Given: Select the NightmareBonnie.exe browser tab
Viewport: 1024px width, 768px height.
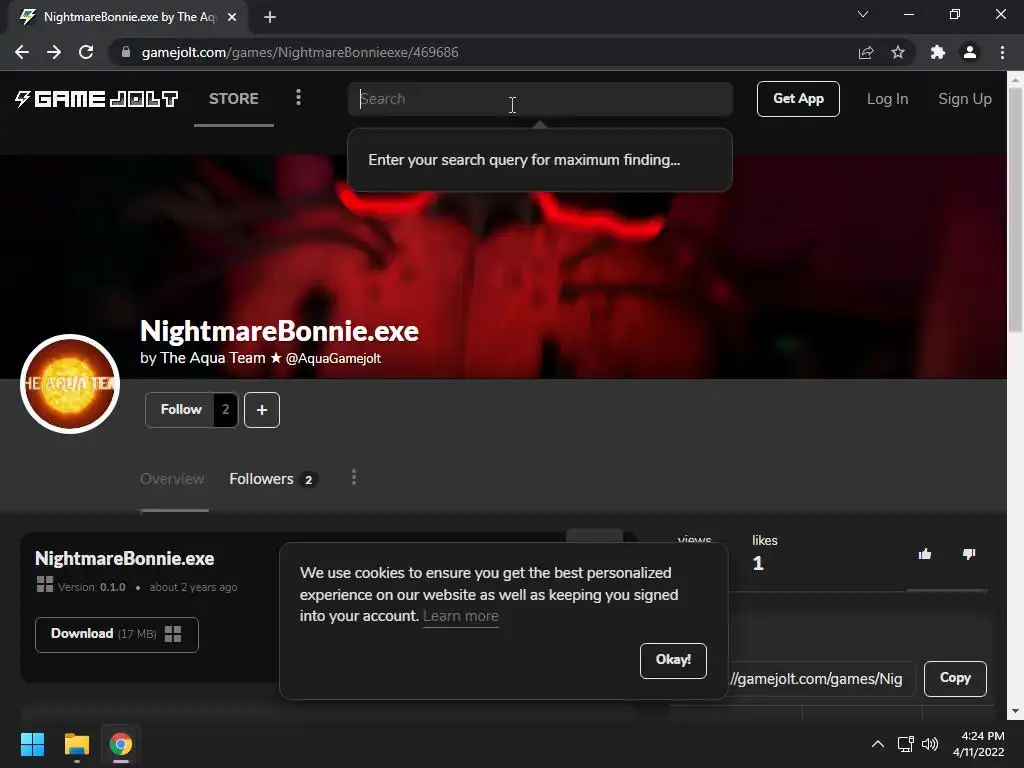Looking at the screenshot, I should point(128,17).
